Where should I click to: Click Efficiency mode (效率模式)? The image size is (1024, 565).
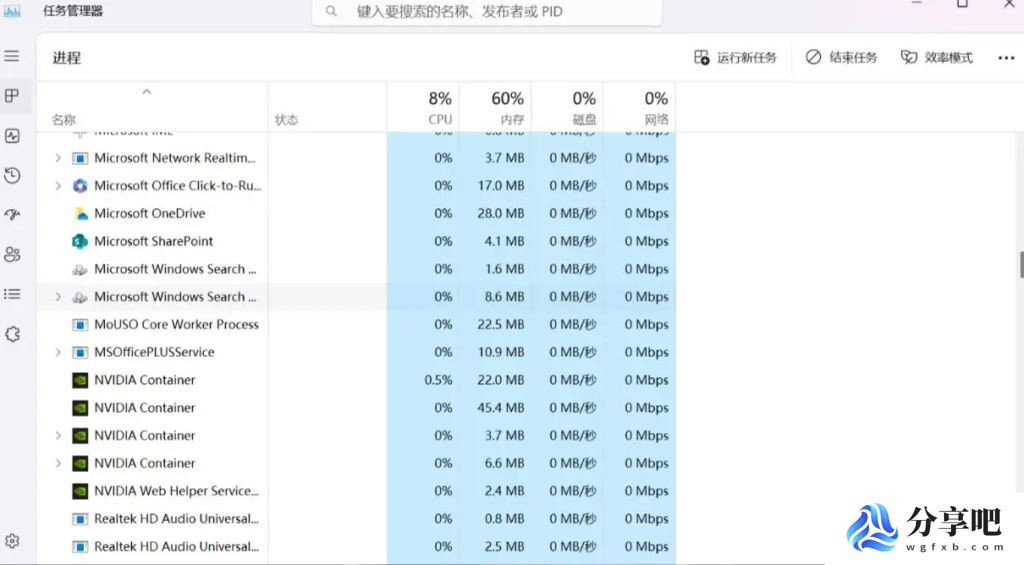[x=937, y=57]
